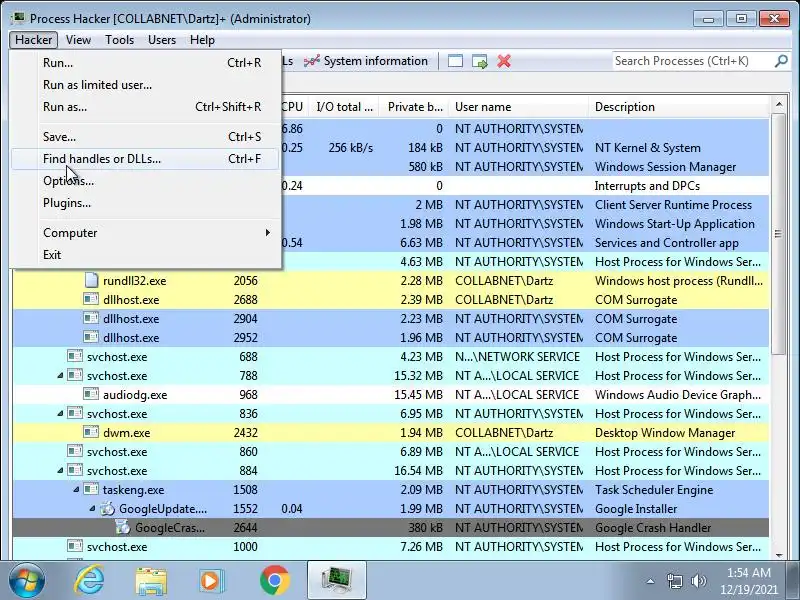Viewport: 800px width, 600px height.
Task: Collapse svchost.exe PID 836 tree node
Action: click(60, 414)
